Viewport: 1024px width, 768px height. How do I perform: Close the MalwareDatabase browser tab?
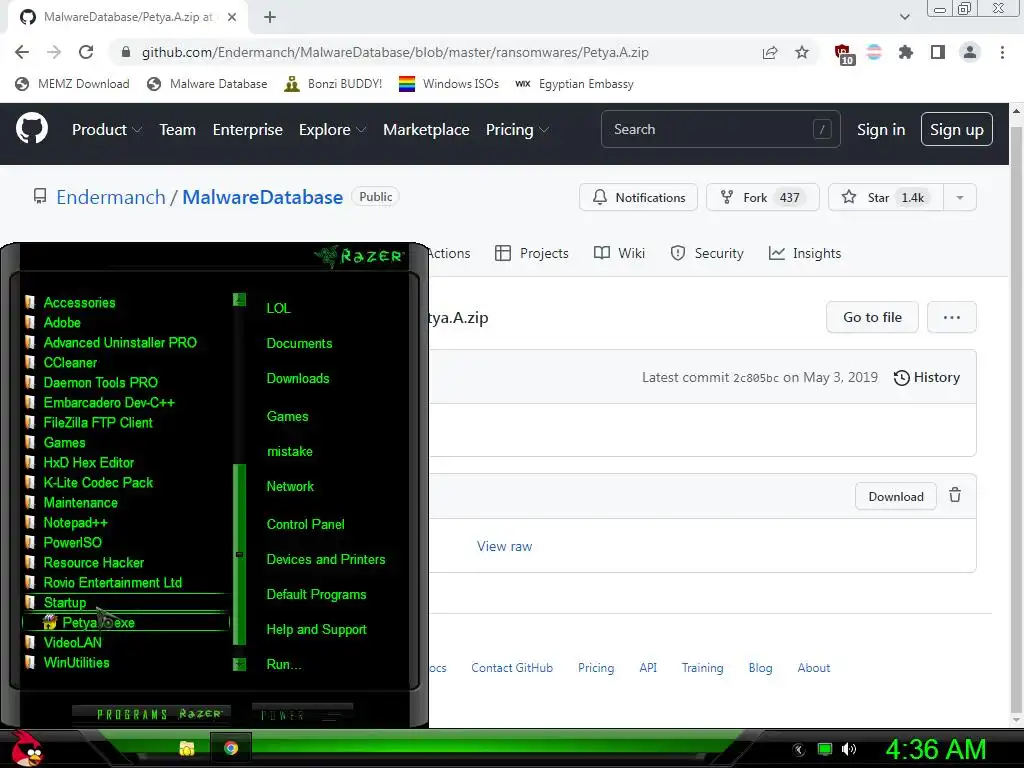[232, 17]
